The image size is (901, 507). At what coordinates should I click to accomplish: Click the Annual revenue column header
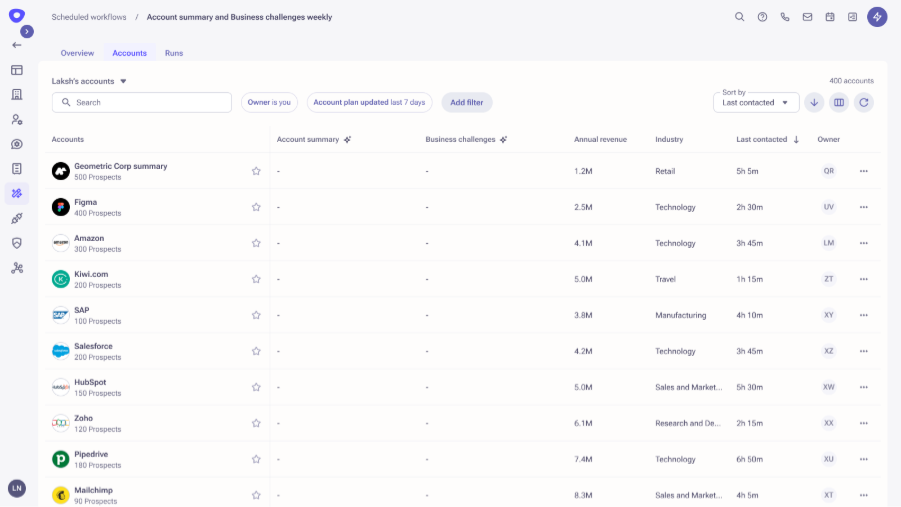[x=600, y=140]
